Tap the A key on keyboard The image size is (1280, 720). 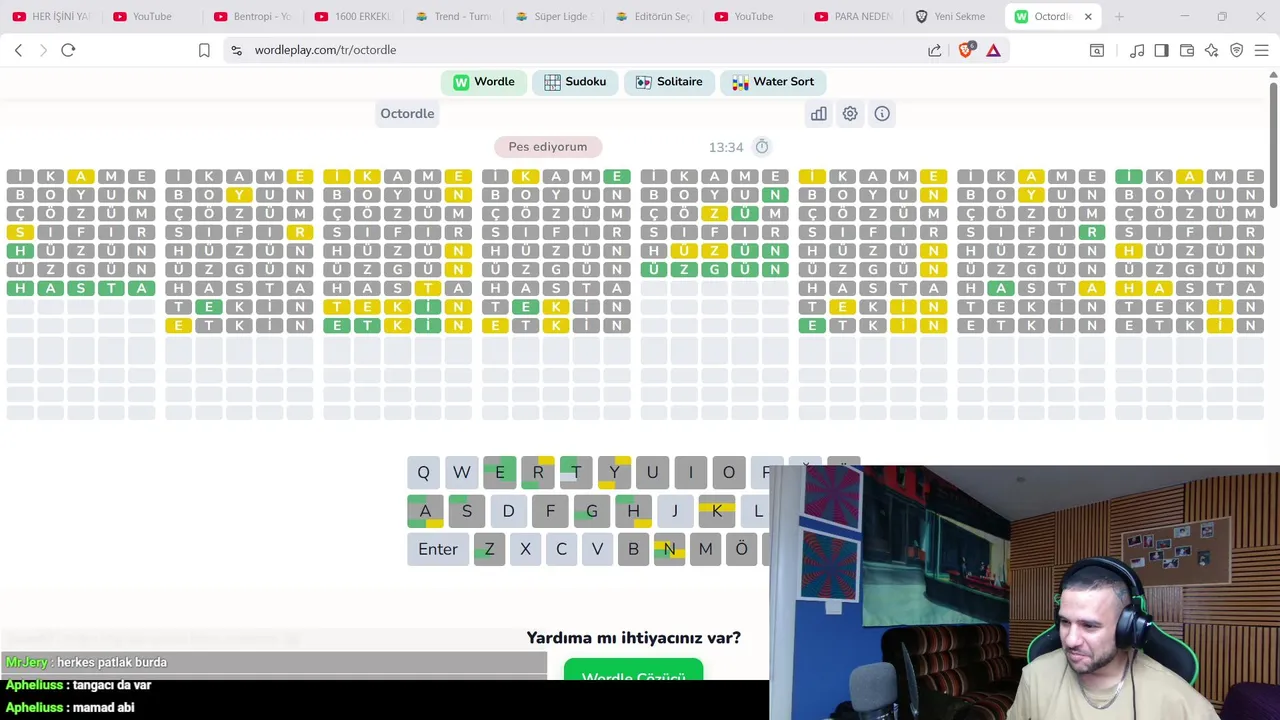pyautogui.click(x=425, y=511)
